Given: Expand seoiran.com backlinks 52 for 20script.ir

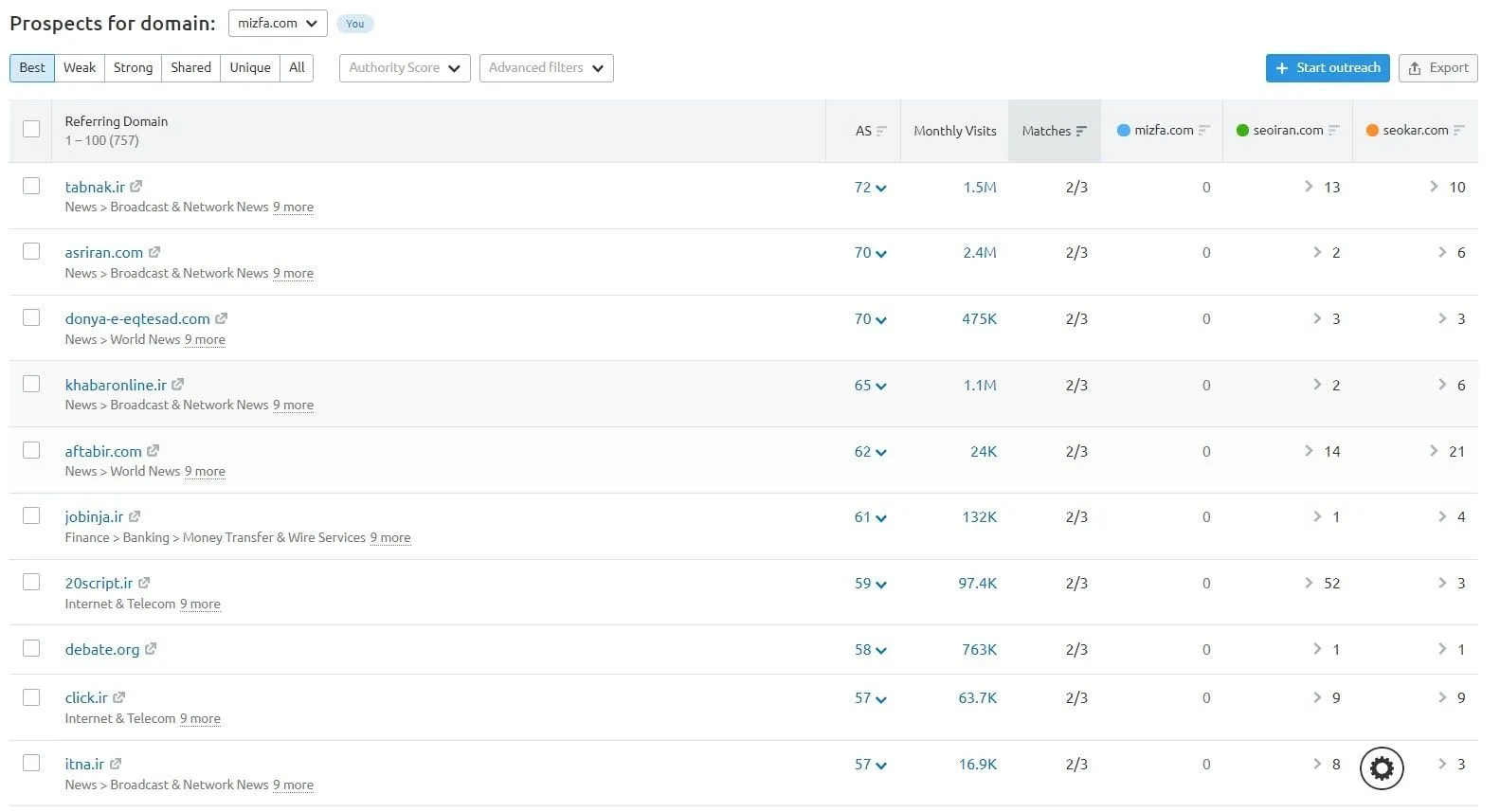Looking at the screenshot, I should tap(1322, 583).
